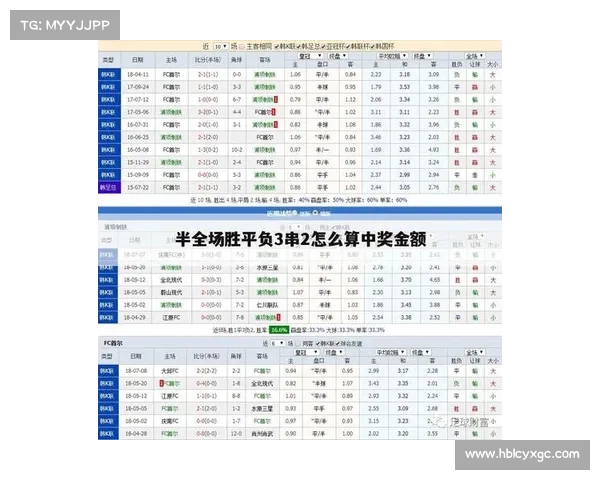Open the 平均欧赔 dropdown in the FC首尔 table
This screenshot has width=600, height=480.
(390, 352)
